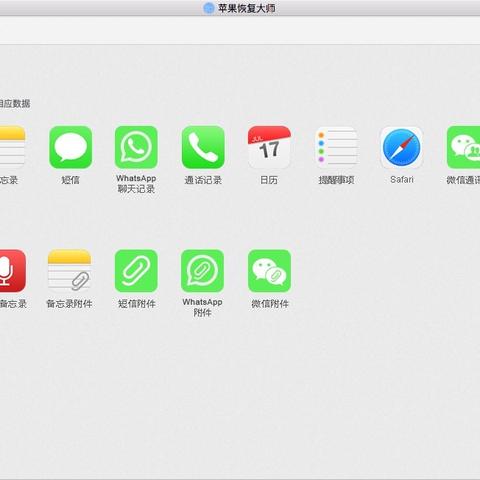Click the 短信 text label
The height and width of the screenshot is (480, 480).
(x=70, y=180)
